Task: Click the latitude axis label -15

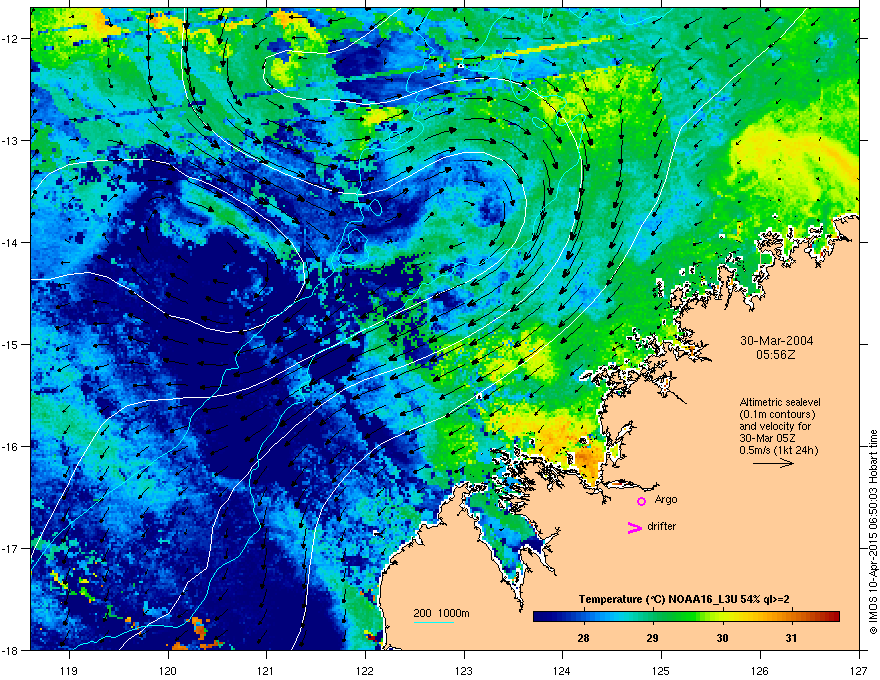Action: point(11,344)
